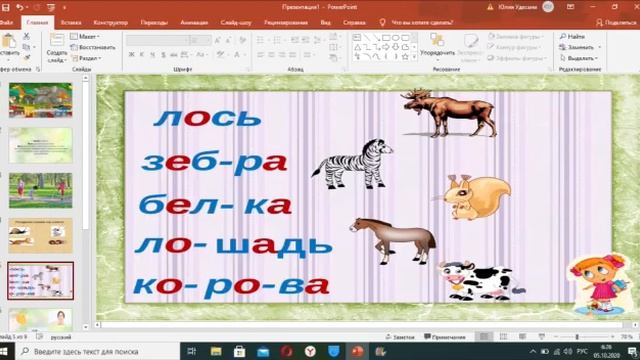The width and height of the screenshot is (640, 360).
Task: Click the Cut scissors icon
Action: [x=27, y=36]
